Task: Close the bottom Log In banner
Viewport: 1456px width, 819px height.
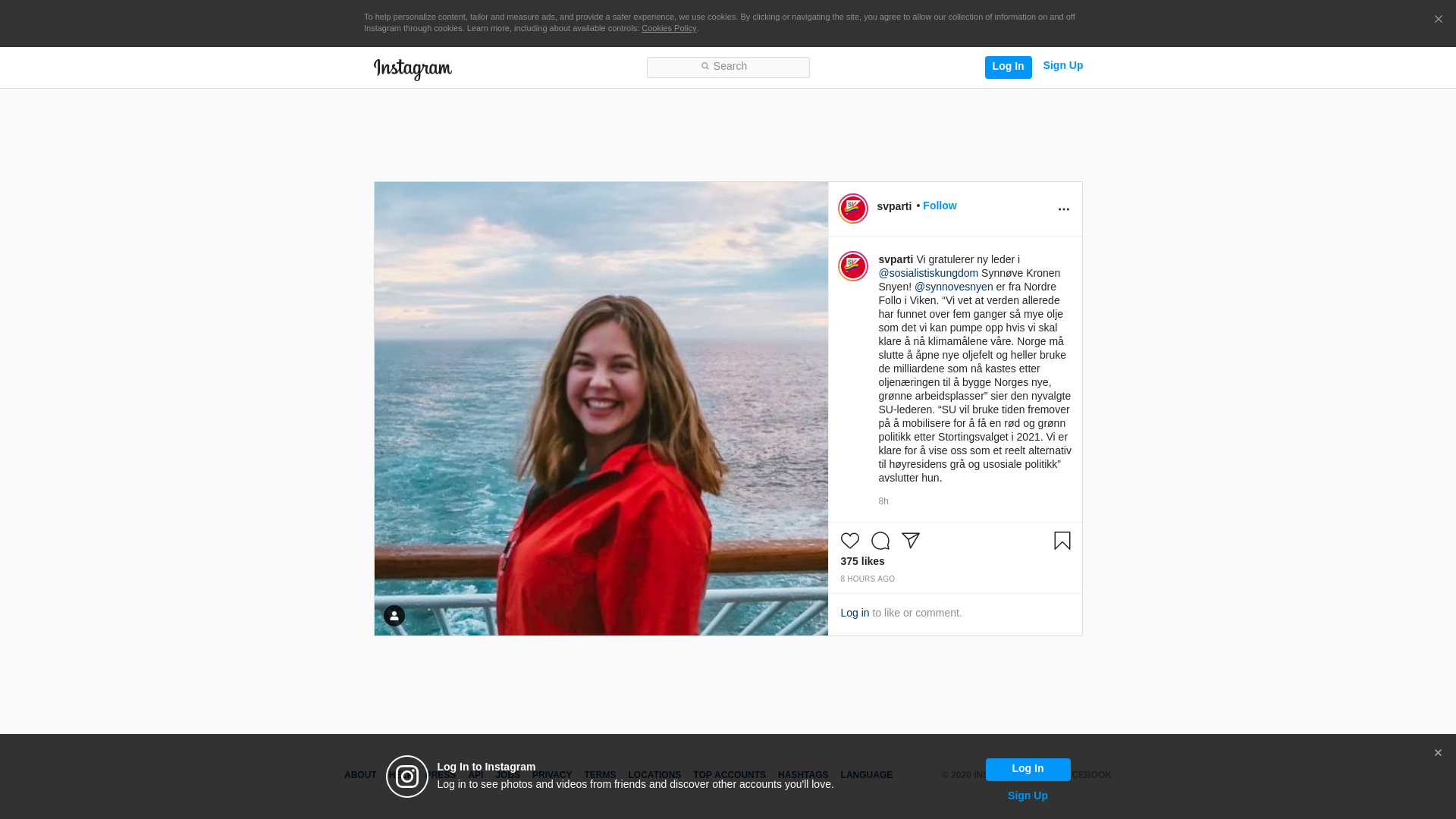Action: click(x=1437, y=753)
